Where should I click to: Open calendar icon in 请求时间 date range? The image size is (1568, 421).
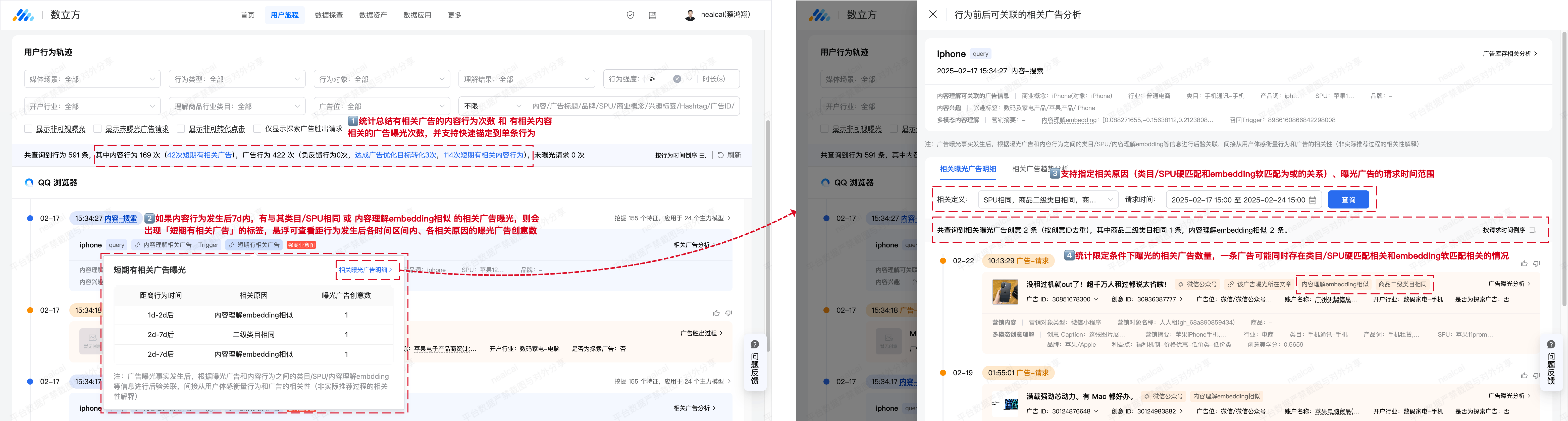[x=1312, y=200]
